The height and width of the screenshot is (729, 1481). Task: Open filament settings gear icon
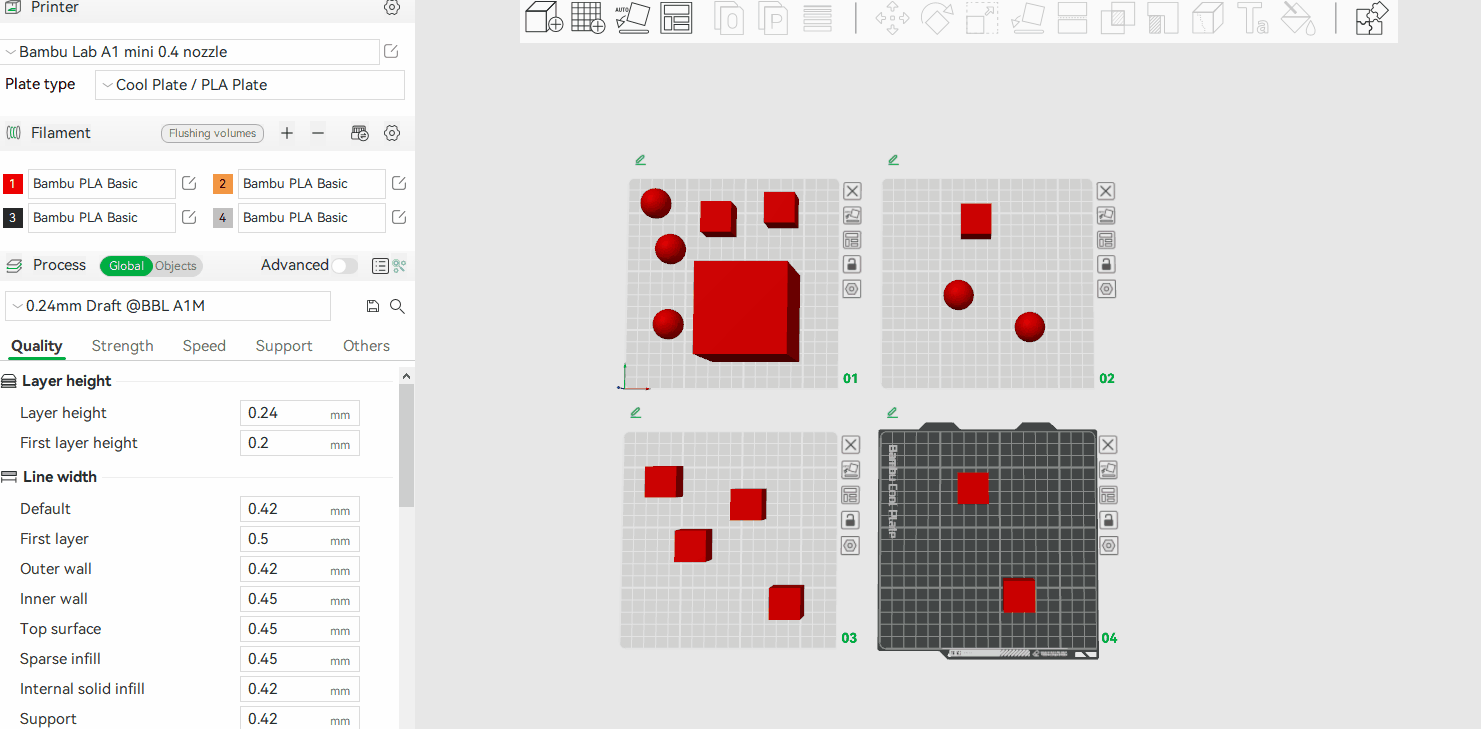pyautogui.click(x=392, y=133)
